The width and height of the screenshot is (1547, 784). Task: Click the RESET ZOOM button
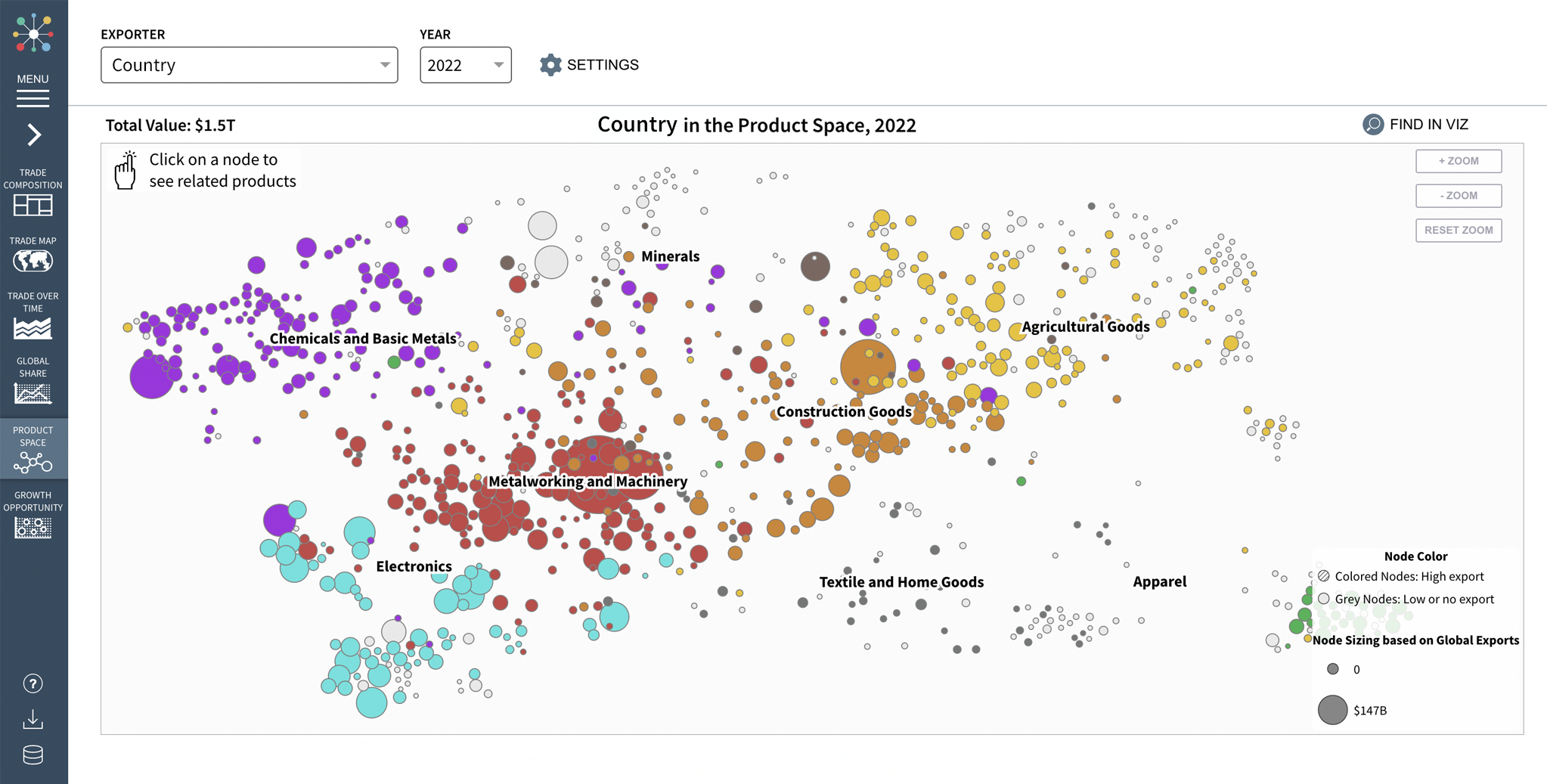[x=1458, y=230]
